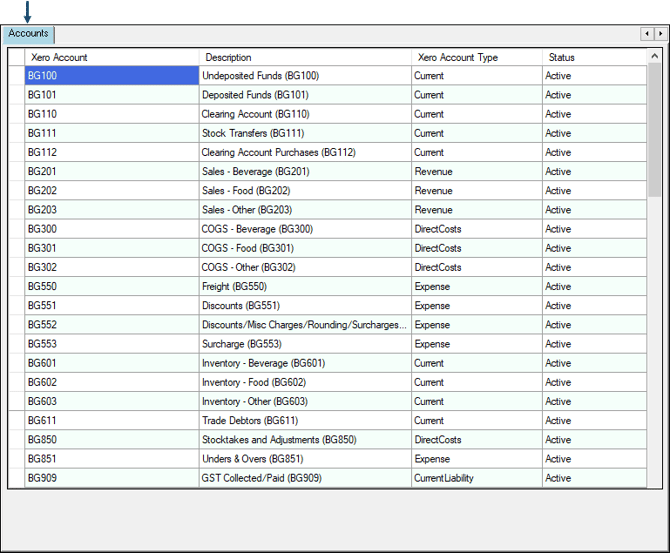Click the tab scroll left arrow

click(x=647, y=34)
